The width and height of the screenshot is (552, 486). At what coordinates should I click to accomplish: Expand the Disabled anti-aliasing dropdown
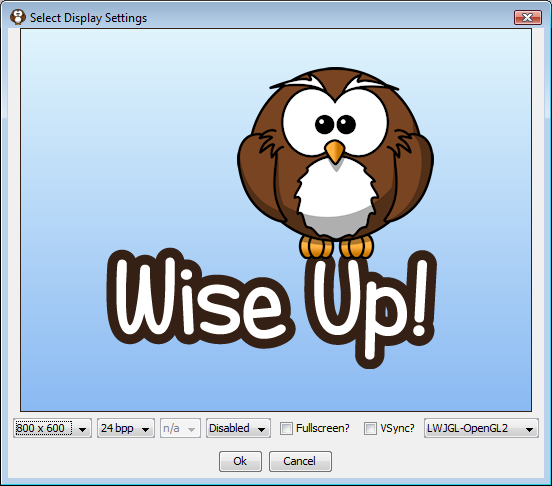238,428
